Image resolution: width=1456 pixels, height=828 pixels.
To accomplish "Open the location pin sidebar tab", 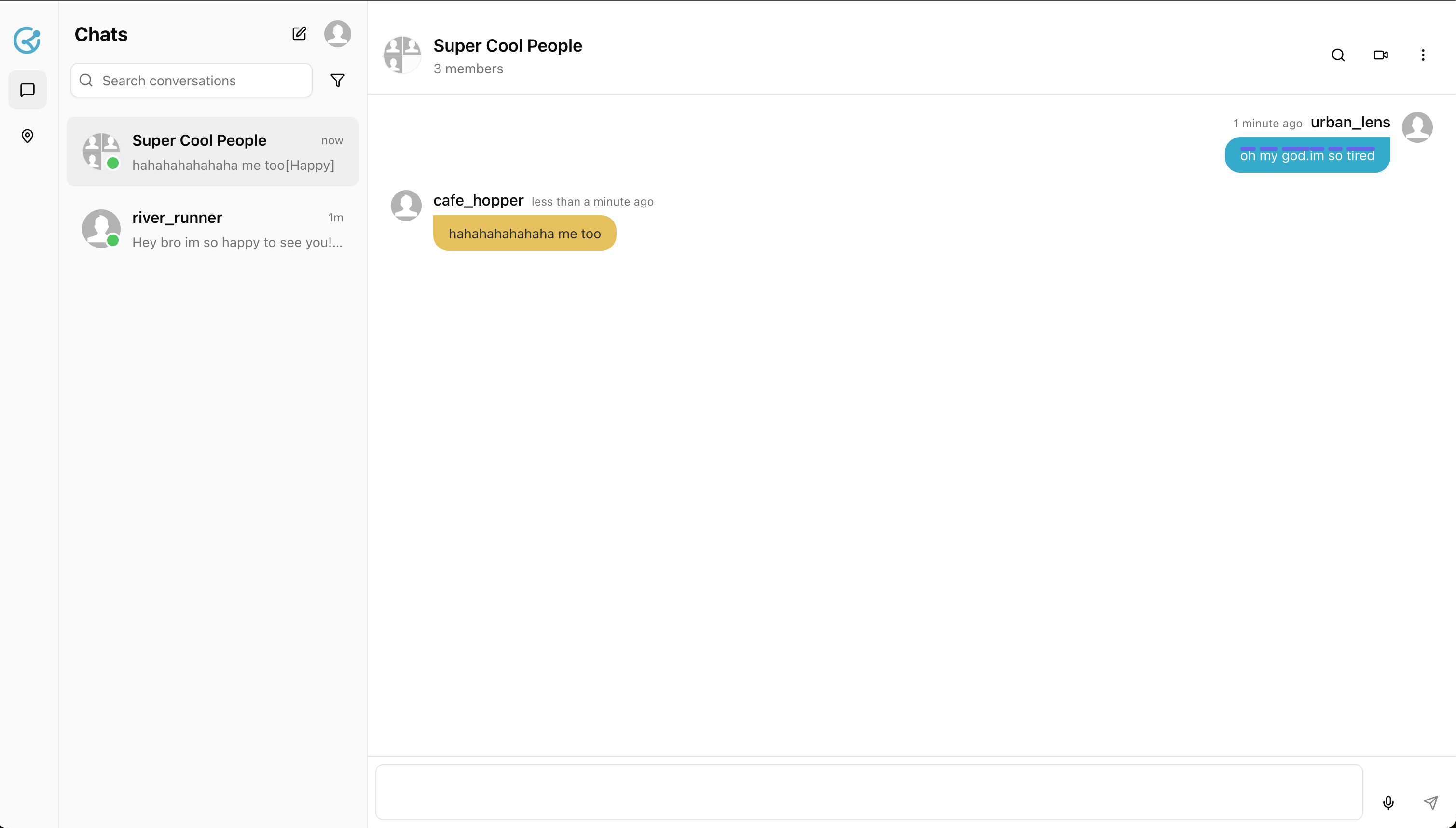I will tap(27, 136).
